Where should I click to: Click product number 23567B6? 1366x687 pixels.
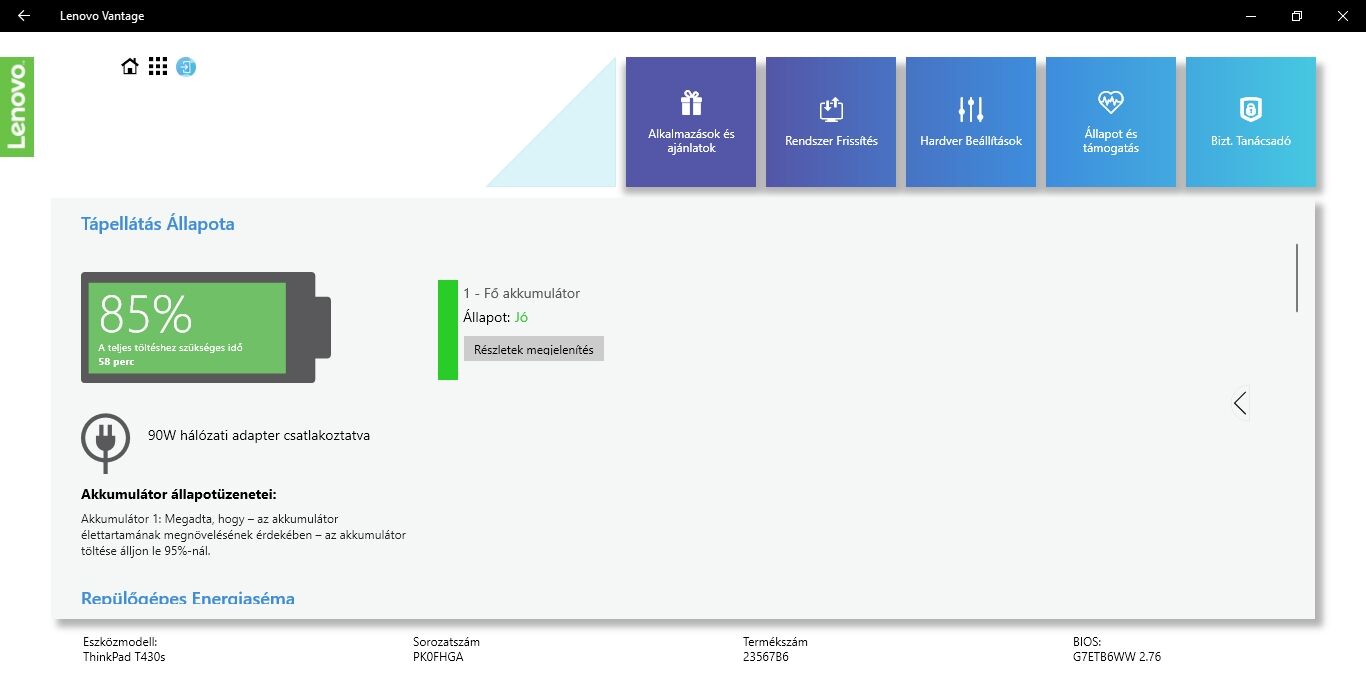(x=765, y=657)
